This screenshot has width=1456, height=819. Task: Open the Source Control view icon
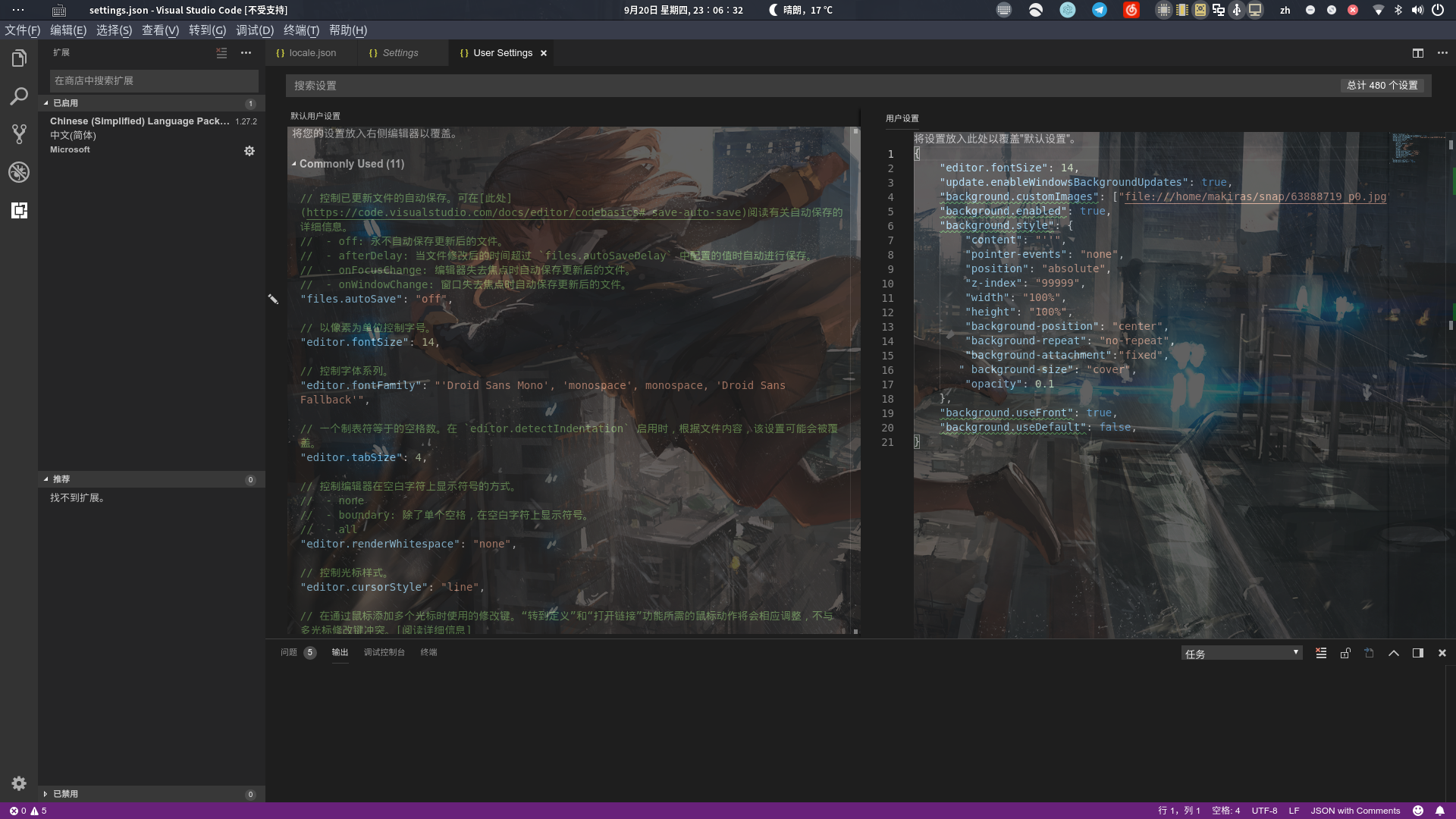point(19,133)
